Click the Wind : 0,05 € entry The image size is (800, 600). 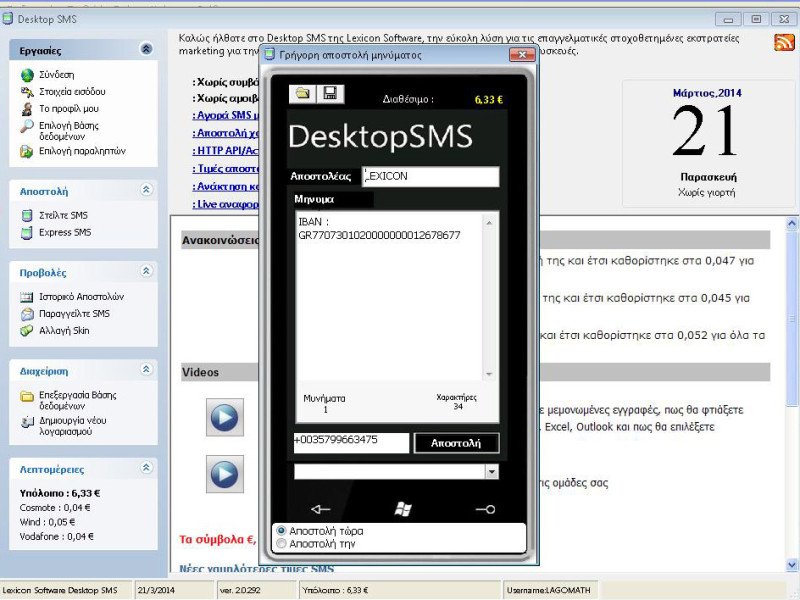47,522
